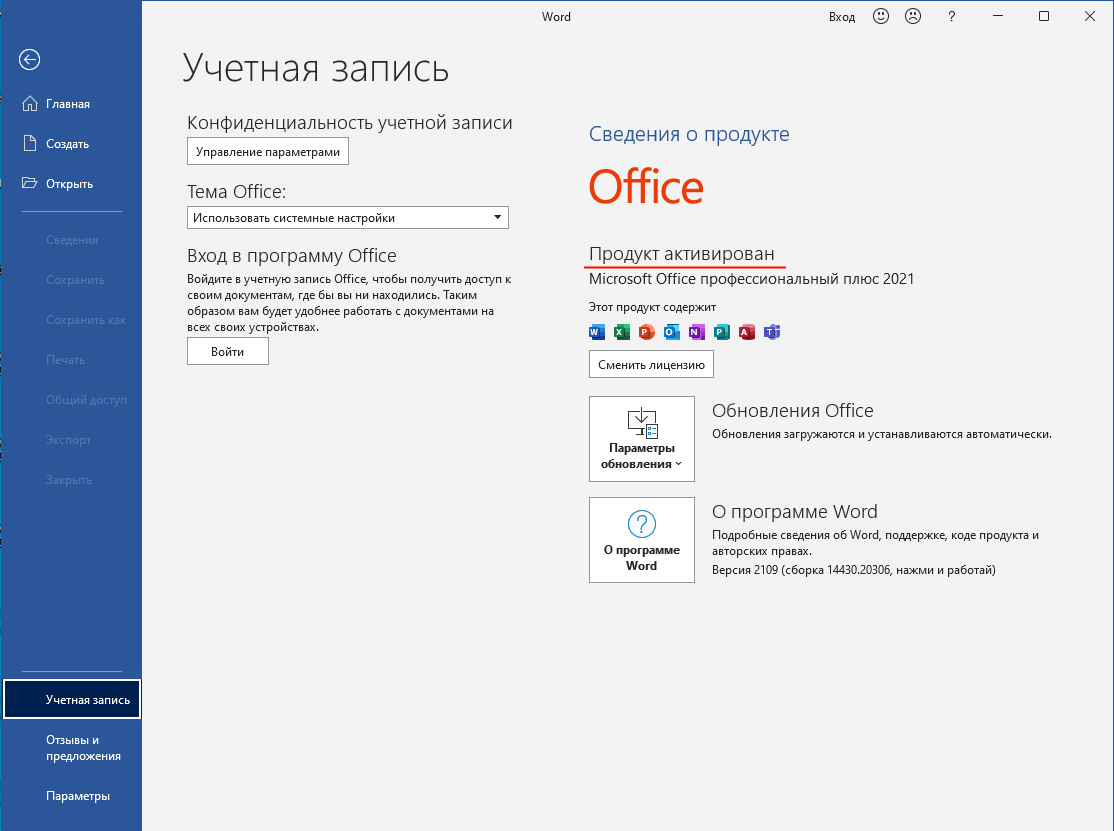The image size is (1114, 831).
Task: Click Печать in the sidebar
Action: 72,360
